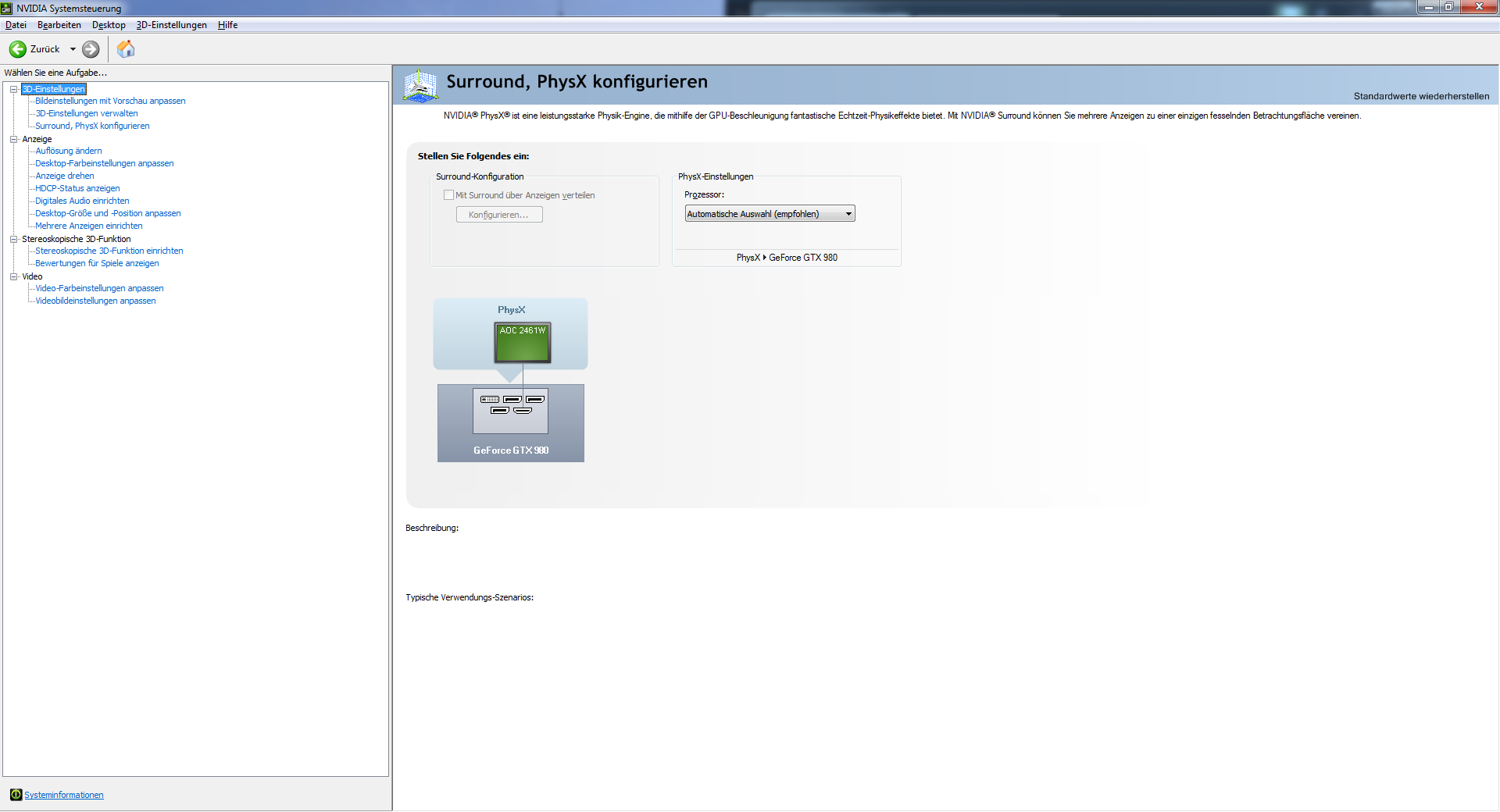Viewport: 1500px width, 812px height.
Task: Collapse the Anzeige tree node
Action: 13,139
